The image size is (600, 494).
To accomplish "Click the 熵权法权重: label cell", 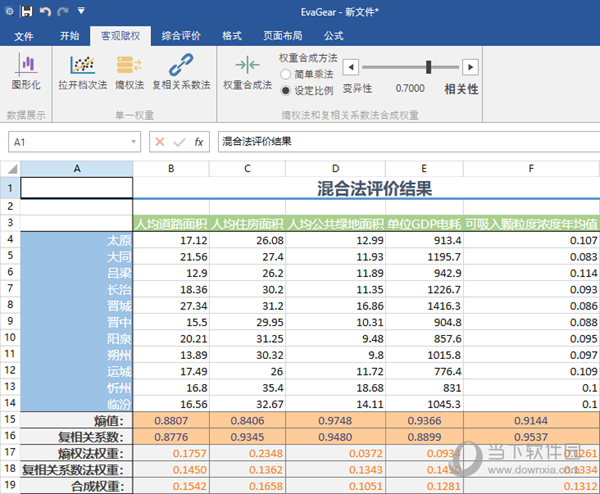I will pyautogui.click(x=77, y=453).
